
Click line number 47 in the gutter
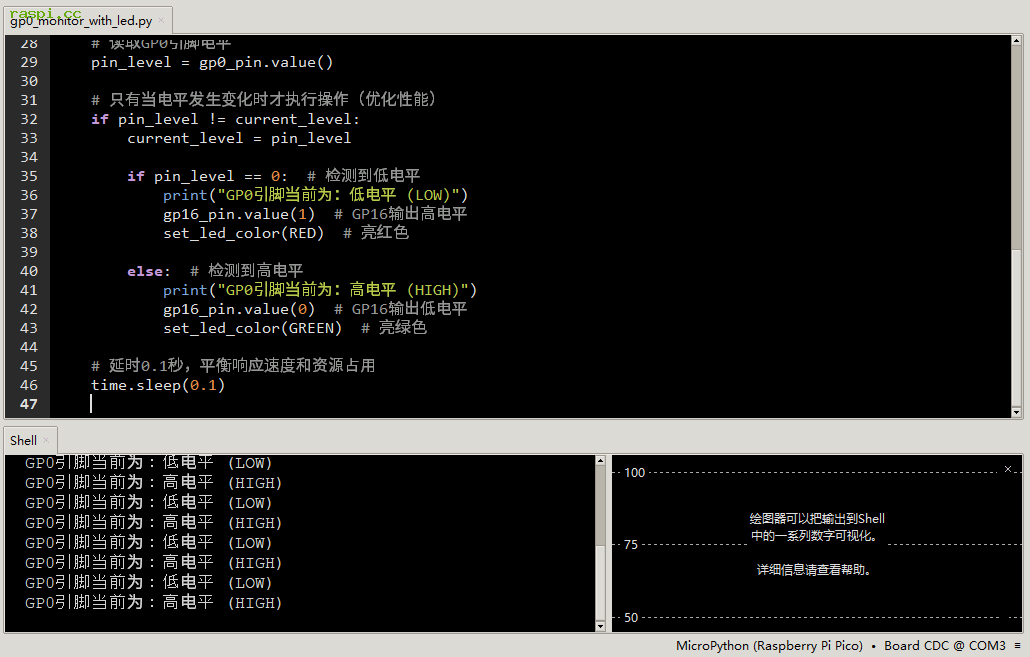(x=28, y=404)
